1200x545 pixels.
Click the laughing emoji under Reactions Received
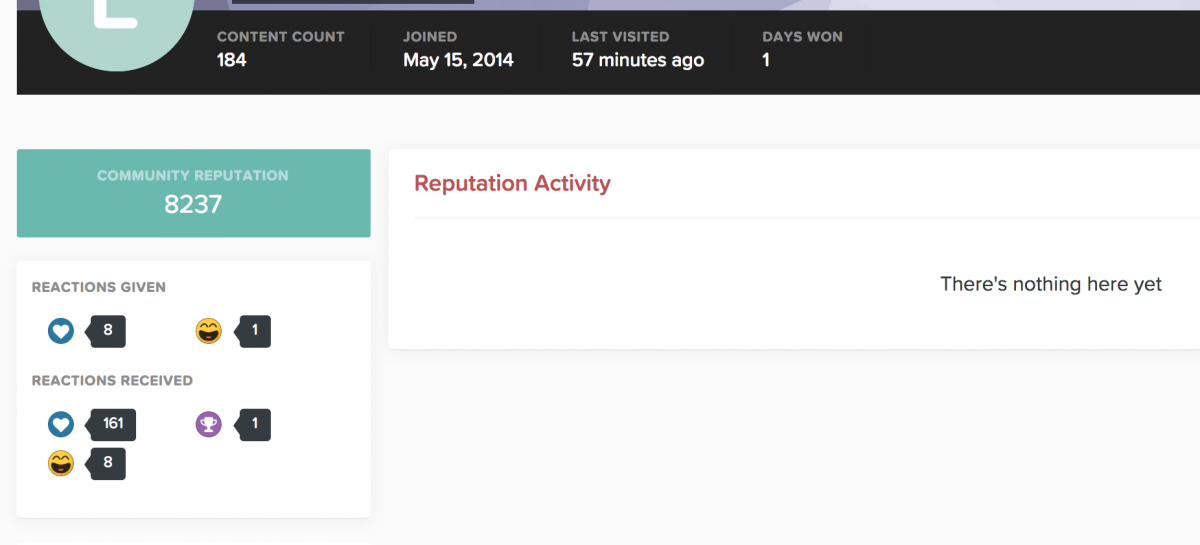[x=61, y=463]
